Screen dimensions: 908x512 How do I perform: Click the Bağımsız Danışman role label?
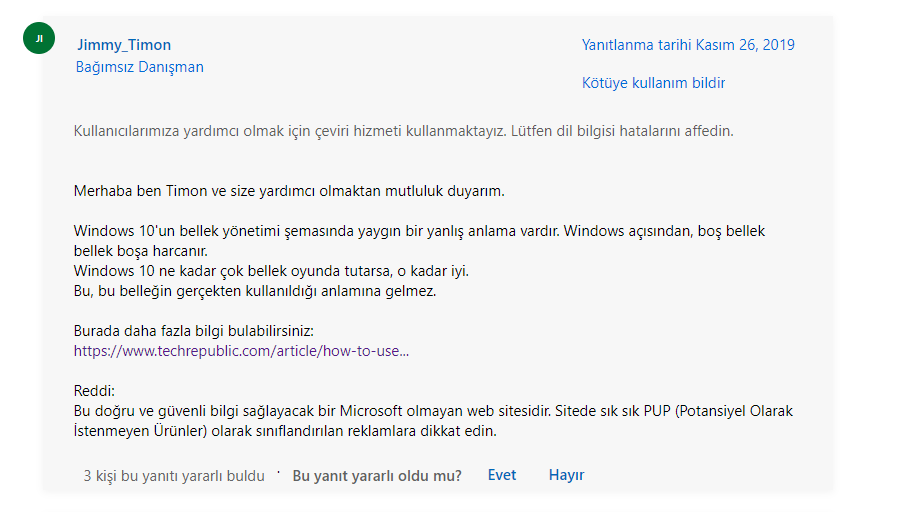tap(140, 67)
